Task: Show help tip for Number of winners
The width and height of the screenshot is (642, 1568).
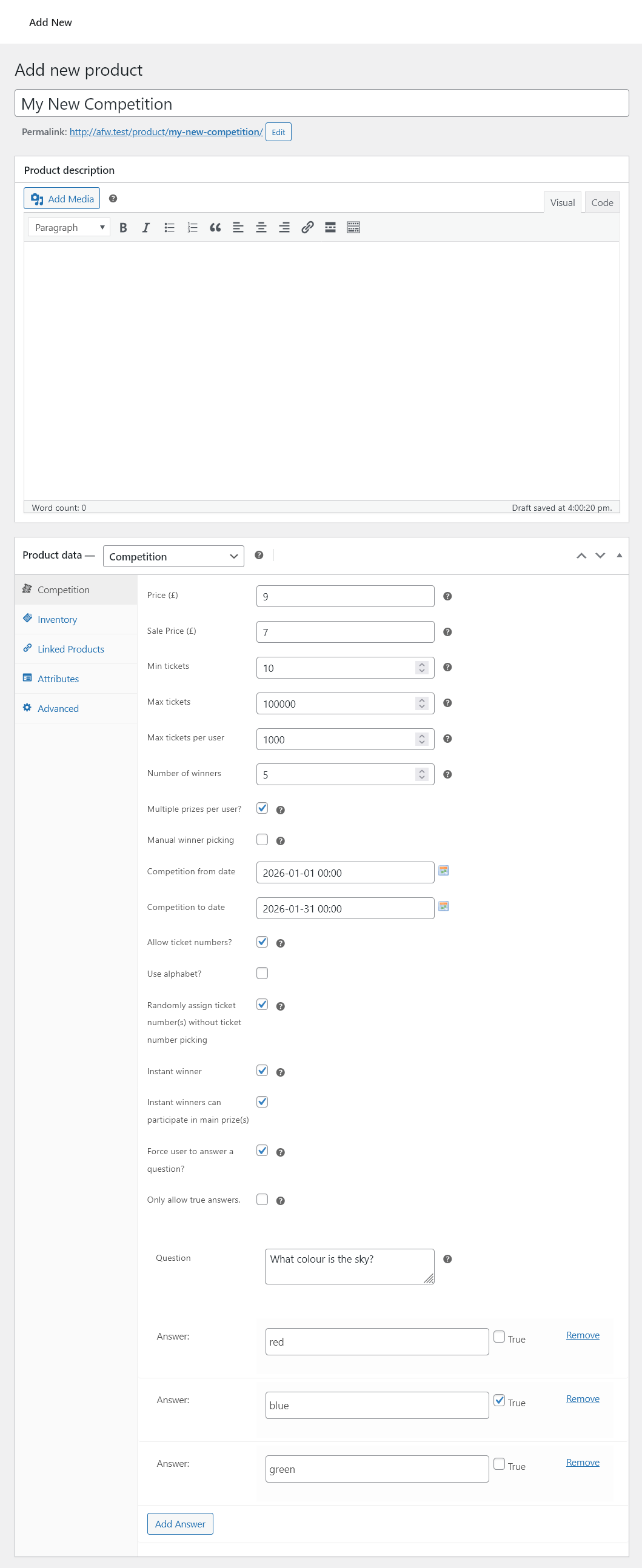Action: tap(447, 775)
